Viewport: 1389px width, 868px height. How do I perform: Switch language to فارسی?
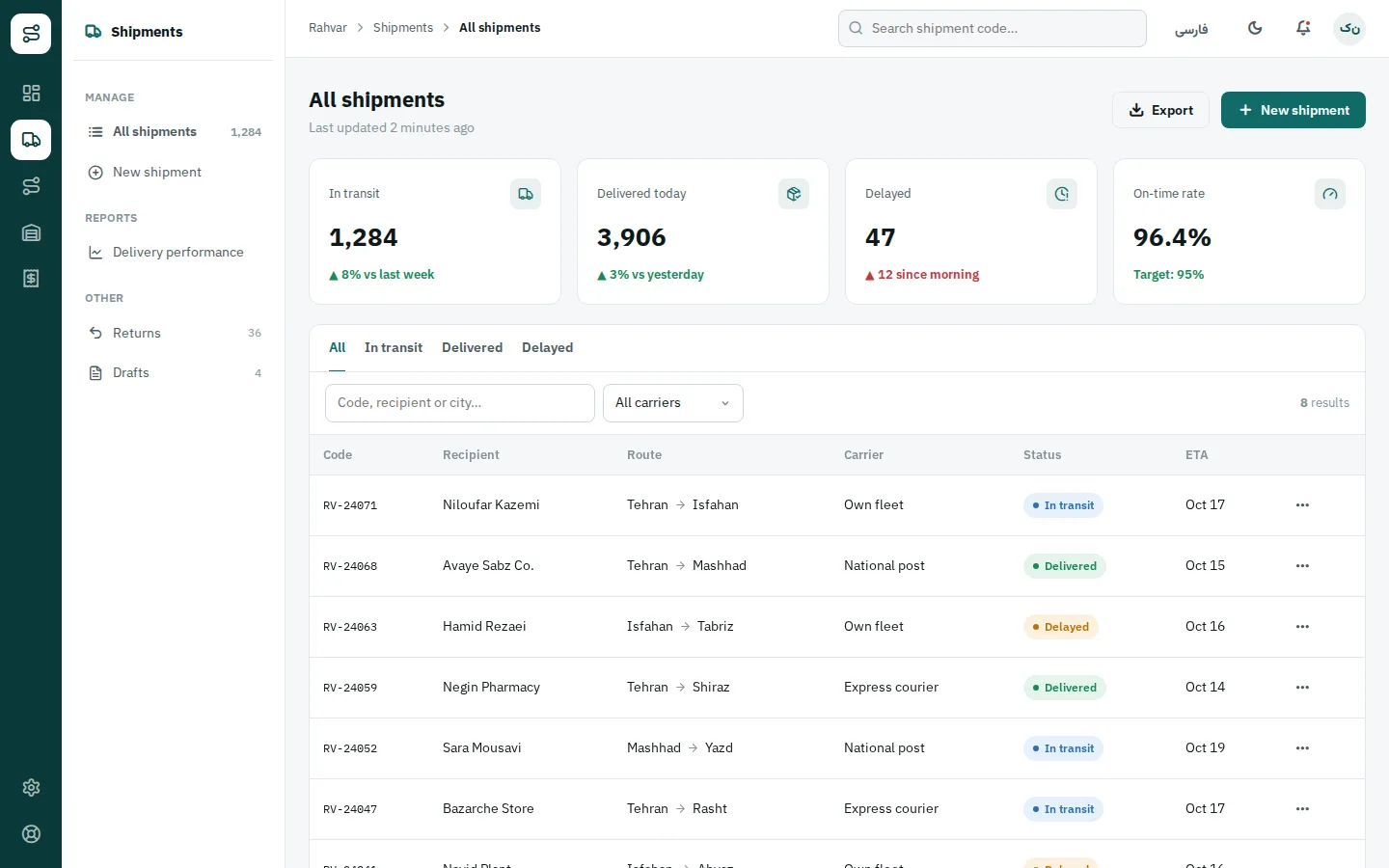click(1191, 29)
